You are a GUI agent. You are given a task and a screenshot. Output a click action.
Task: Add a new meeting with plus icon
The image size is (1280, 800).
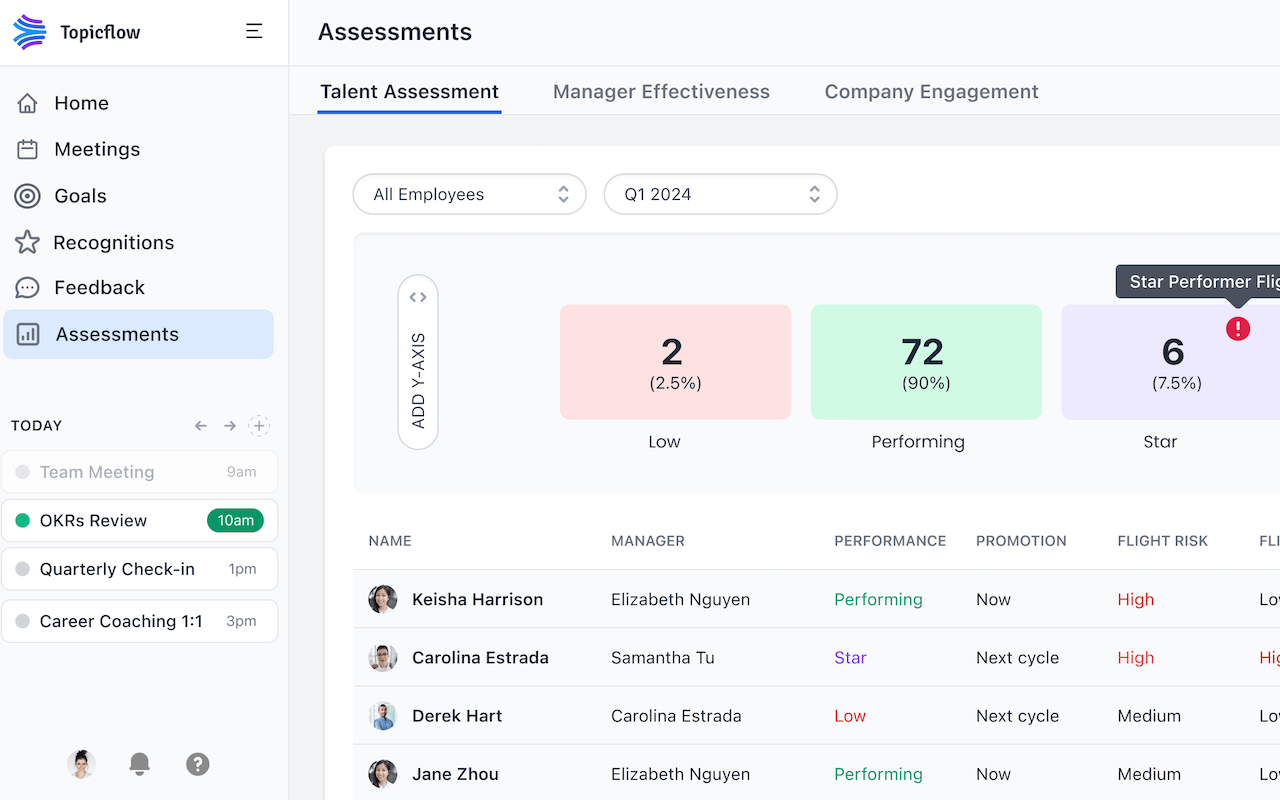click(x=259, y=426)
